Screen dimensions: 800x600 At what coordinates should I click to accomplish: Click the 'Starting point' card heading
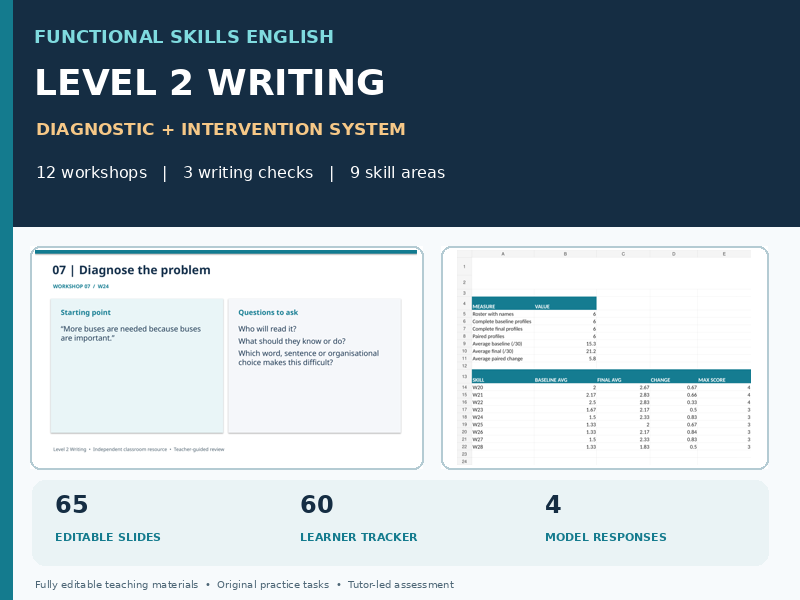(x=85, y=312)
